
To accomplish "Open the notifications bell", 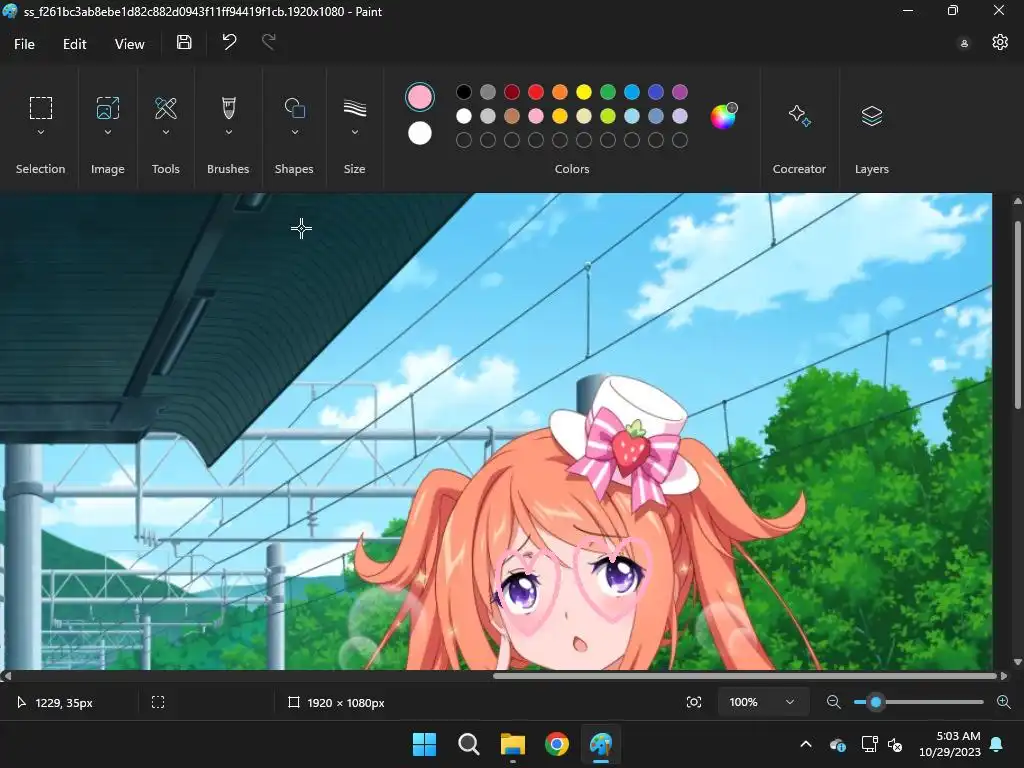I will pyautogui.click(x=997, y=744).
